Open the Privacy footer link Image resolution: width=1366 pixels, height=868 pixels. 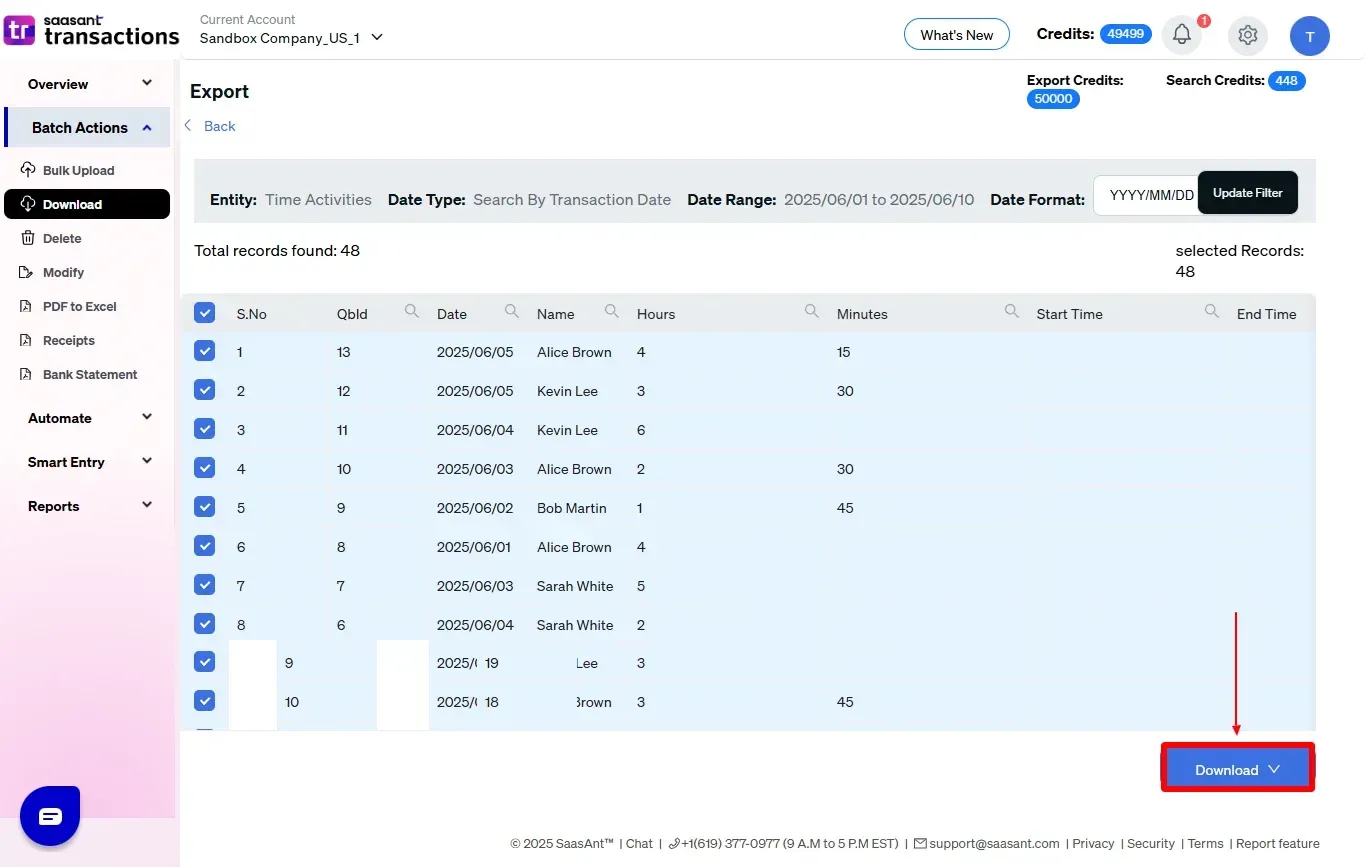[1093, 843]
